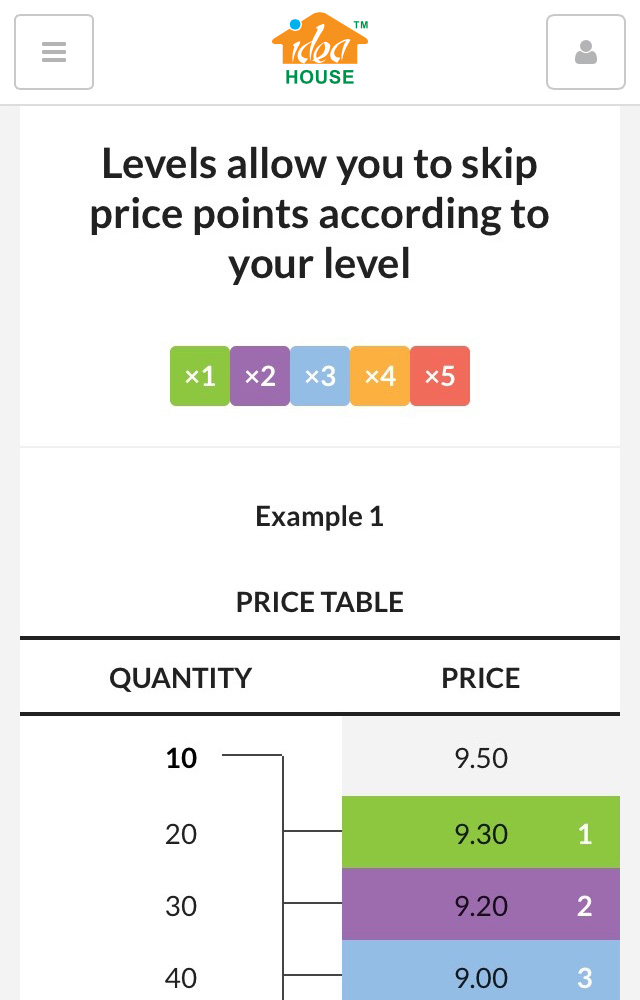
Task: Click the PRICE TABLE title
Action: tap(320, 602)
